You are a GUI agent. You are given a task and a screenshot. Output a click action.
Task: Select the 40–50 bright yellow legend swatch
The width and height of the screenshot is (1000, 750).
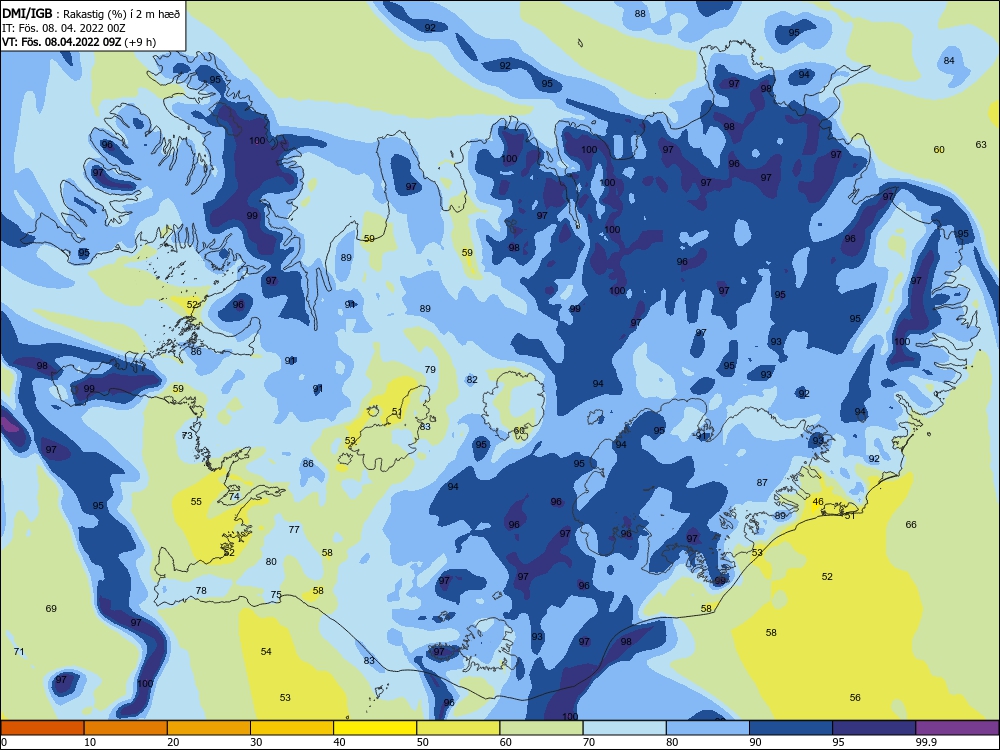coord(375,728)
